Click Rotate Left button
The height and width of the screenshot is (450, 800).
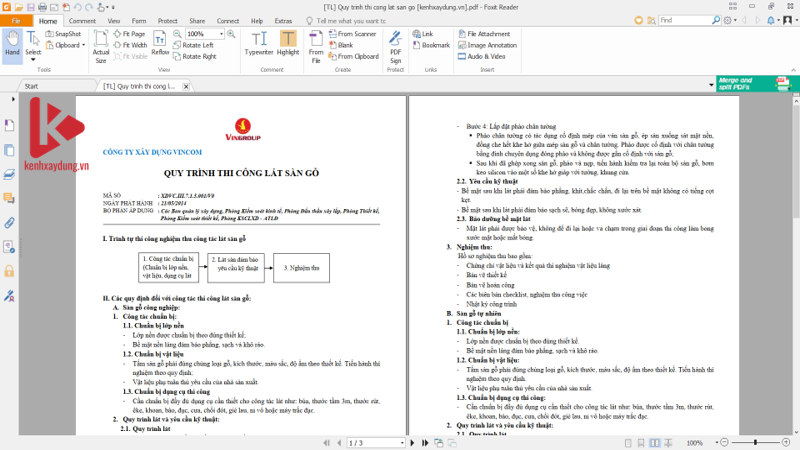pyautogui.click(x=194, y=45)
